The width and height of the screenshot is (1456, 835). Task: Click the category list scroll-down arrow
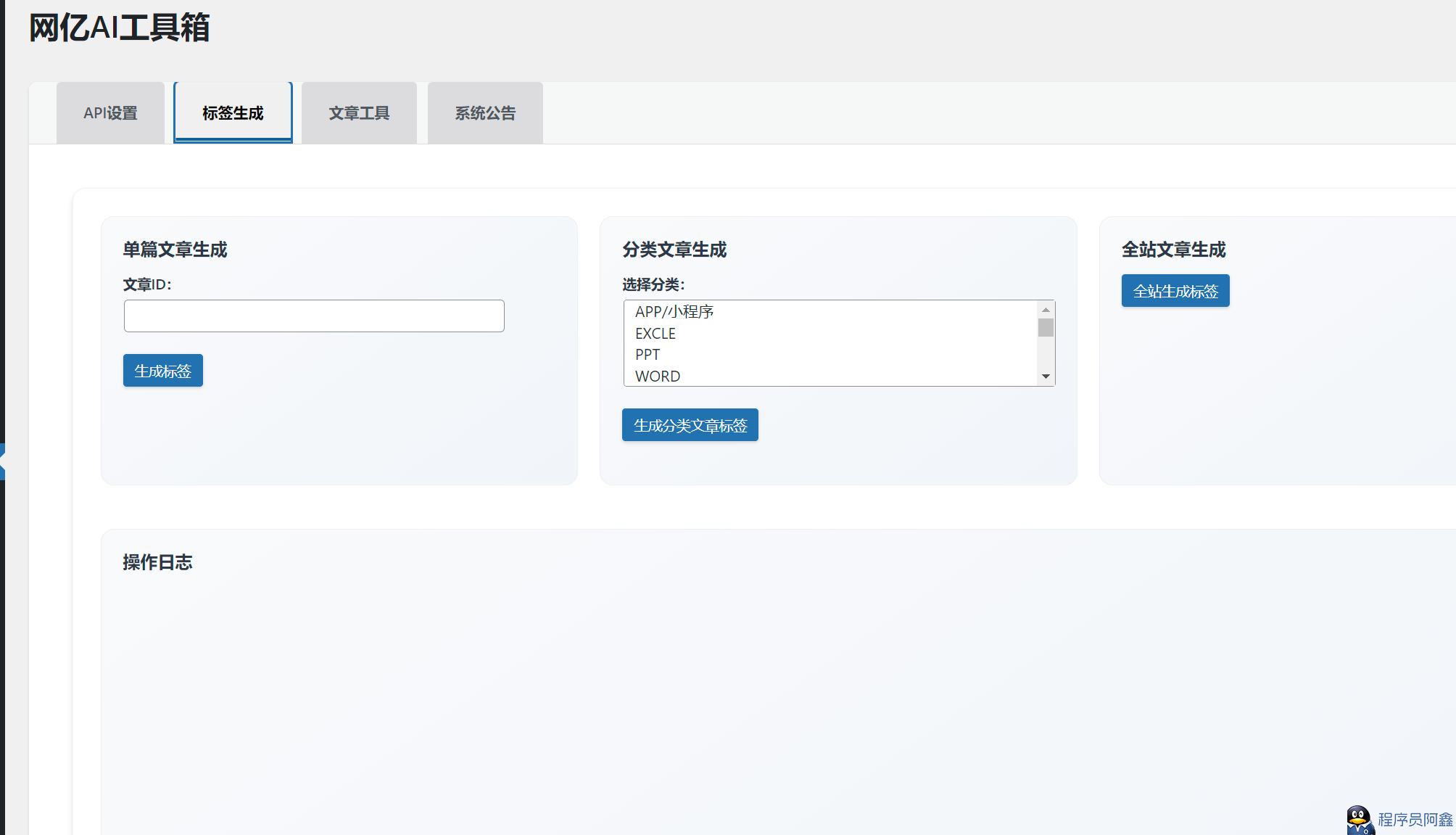click(x=1046, y=377)
